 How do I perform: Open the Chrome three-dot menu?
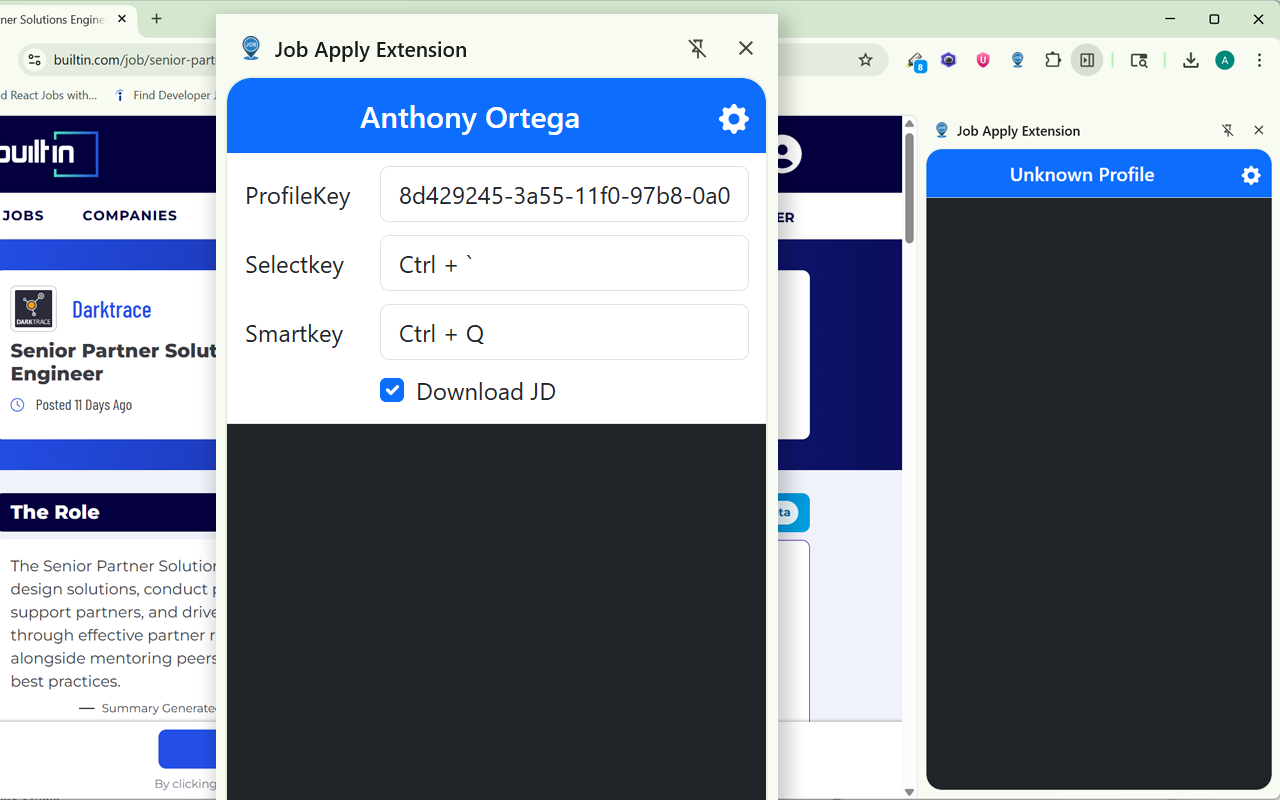pyautogui.click(x=1259, y=60)
